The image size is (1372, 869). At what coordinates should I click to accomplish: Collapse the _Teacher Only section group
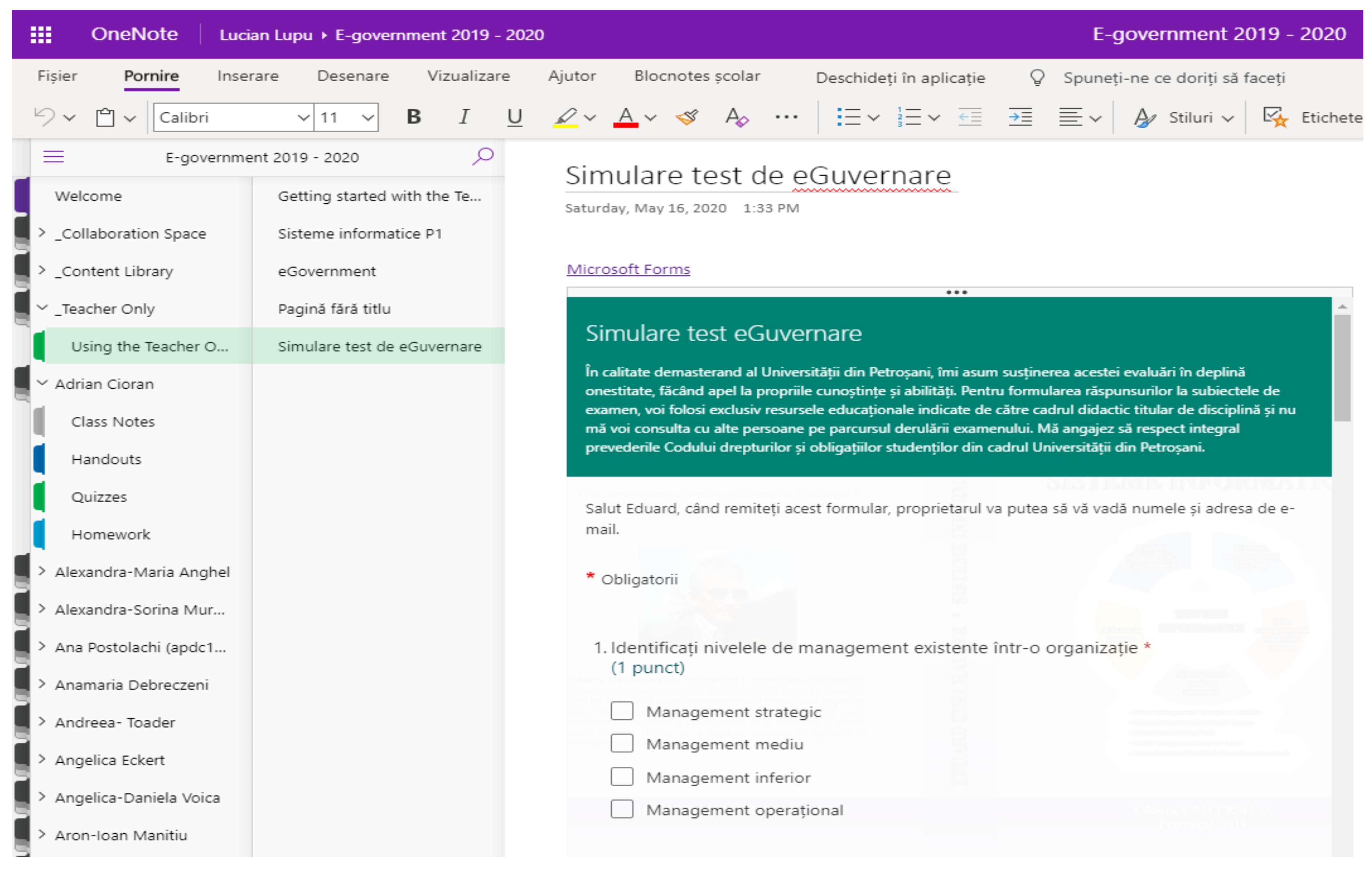point(42,307)
